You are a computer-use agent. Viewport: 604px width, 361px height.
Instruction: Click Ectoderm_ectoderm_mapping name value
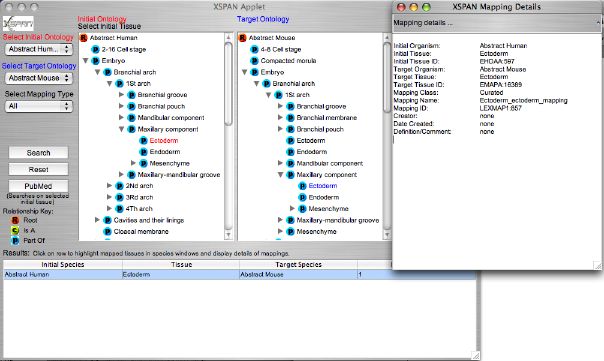pos(523,101)
